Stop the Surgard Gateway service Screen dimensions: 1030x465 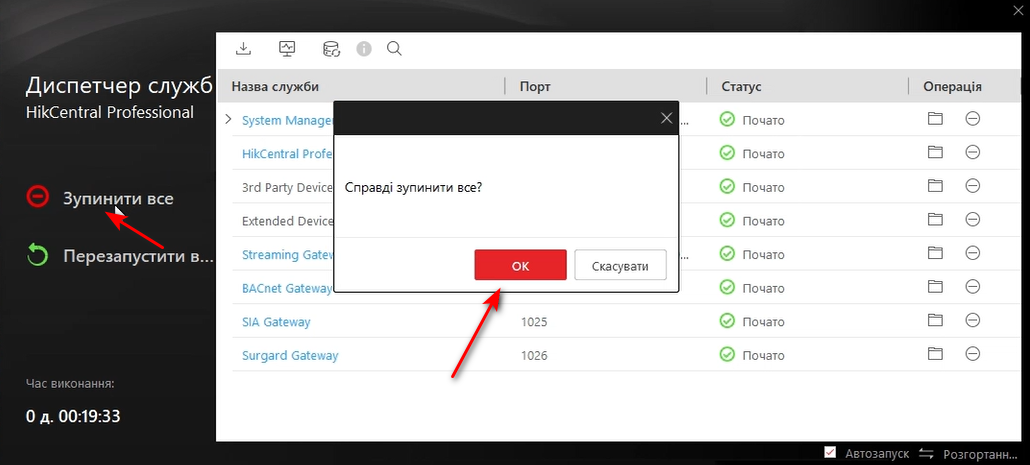[x=972, y=355]
